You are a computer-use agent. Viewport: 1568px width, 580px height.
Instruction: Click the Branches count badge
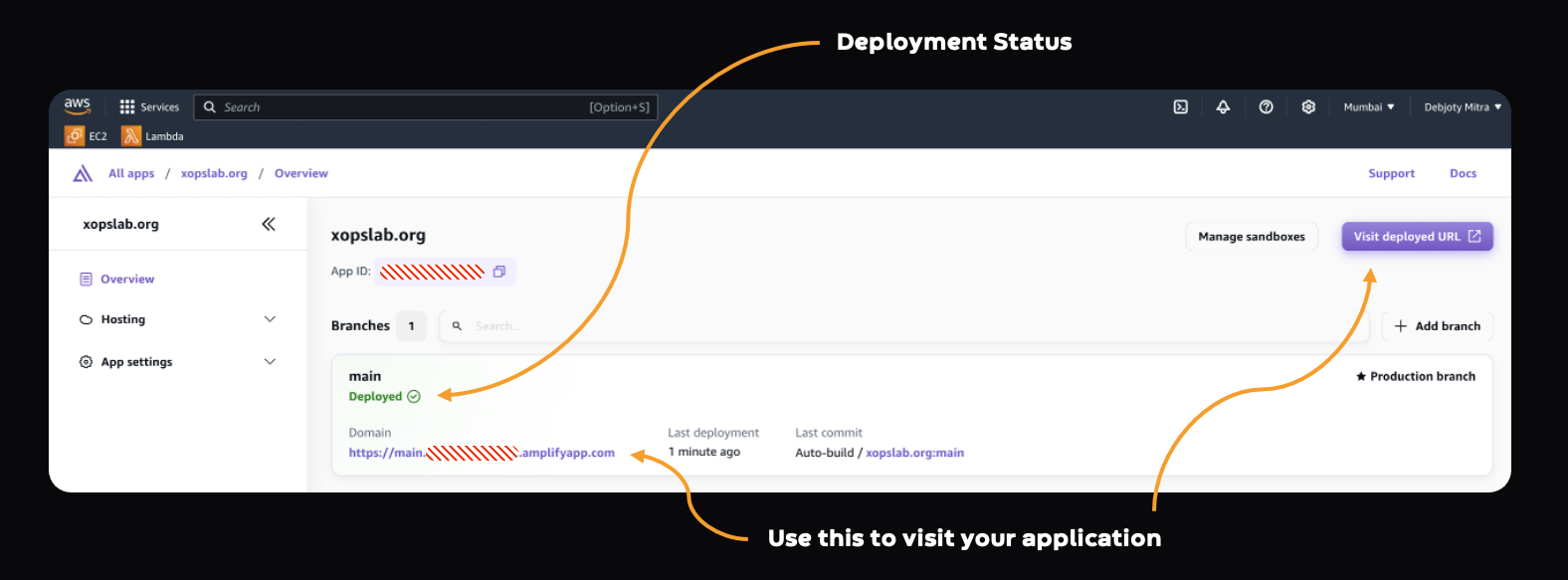(411, 326)
